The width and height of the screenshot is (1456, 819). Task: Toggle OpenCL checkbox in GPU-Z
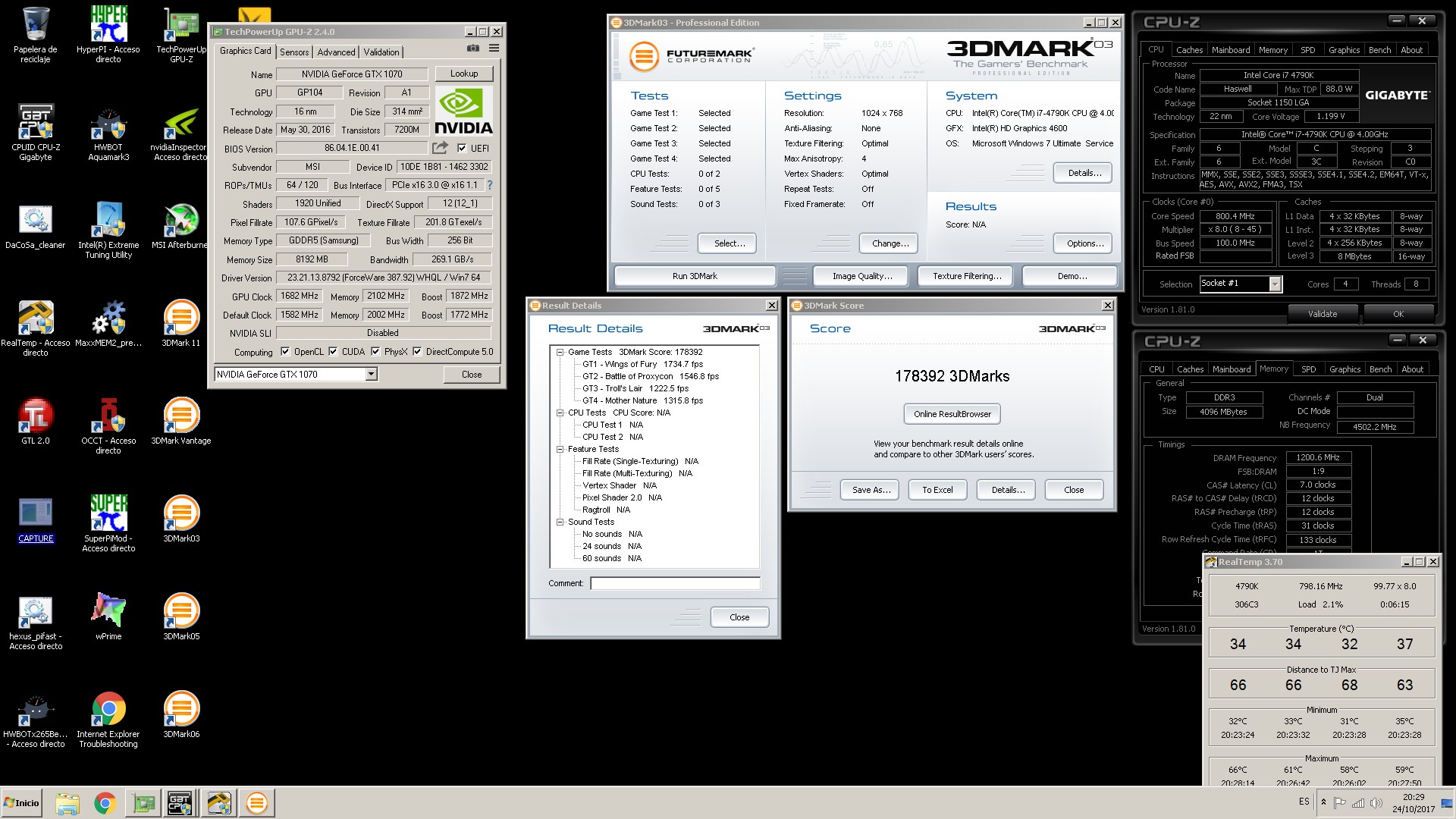pyautogui.click(x=285, y=352)
